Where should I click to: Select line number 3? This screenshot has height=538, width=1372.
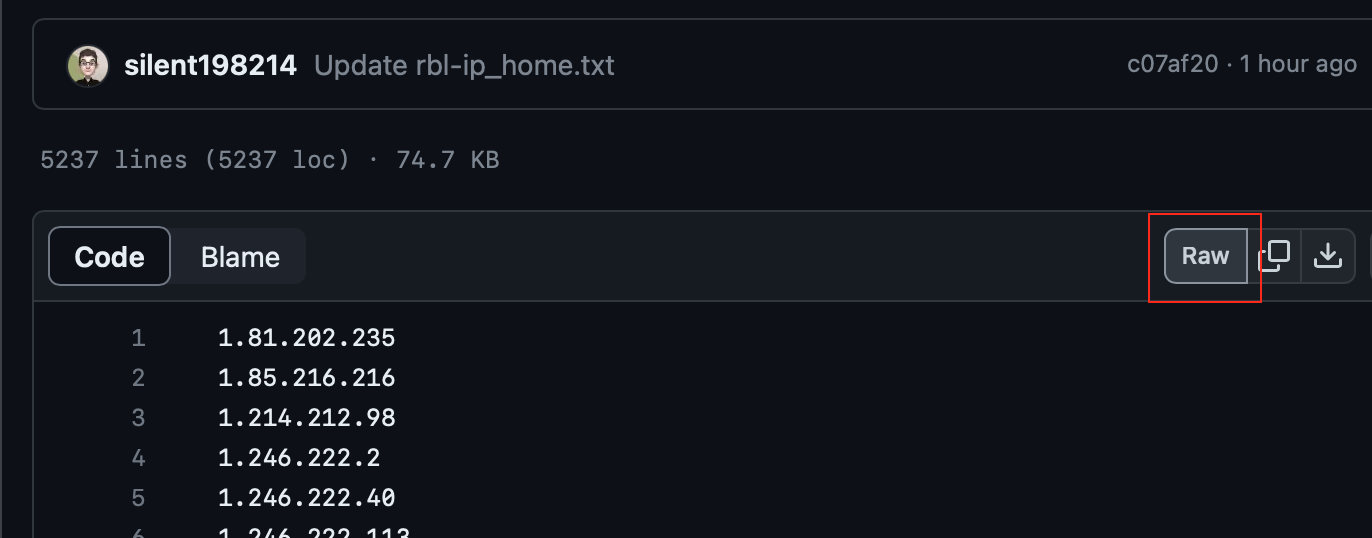pos(138,418)
